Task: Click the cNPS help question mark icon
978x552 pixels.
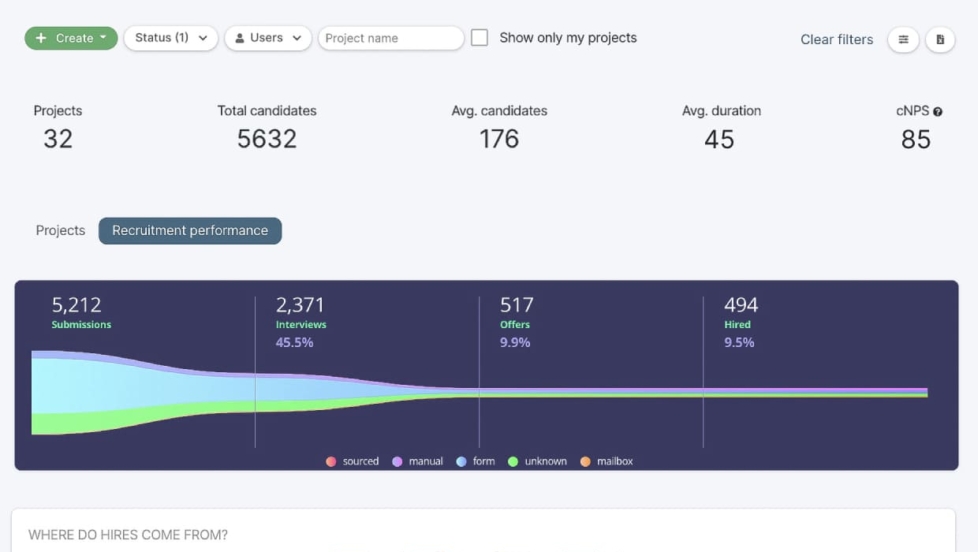Action: coord(938,112)
